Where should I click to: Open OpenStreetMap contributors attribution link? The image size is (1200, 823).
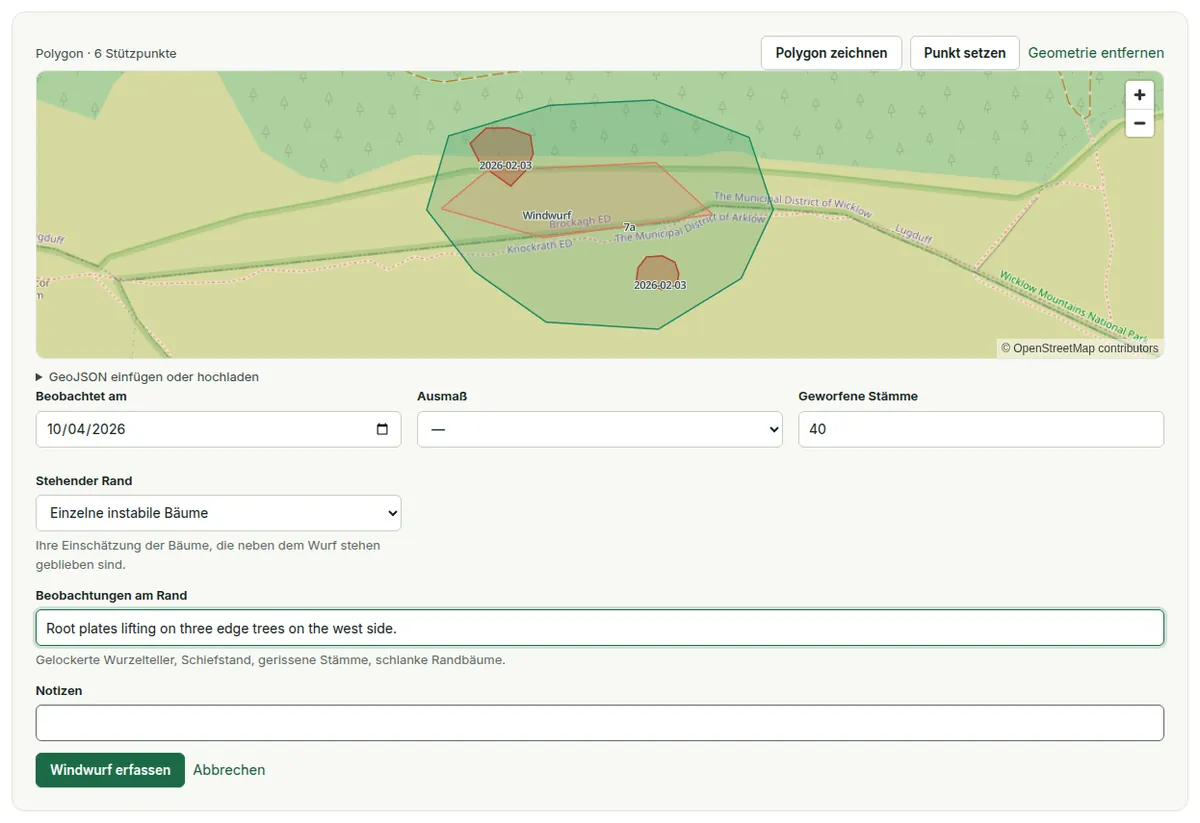pos(1086,348)
